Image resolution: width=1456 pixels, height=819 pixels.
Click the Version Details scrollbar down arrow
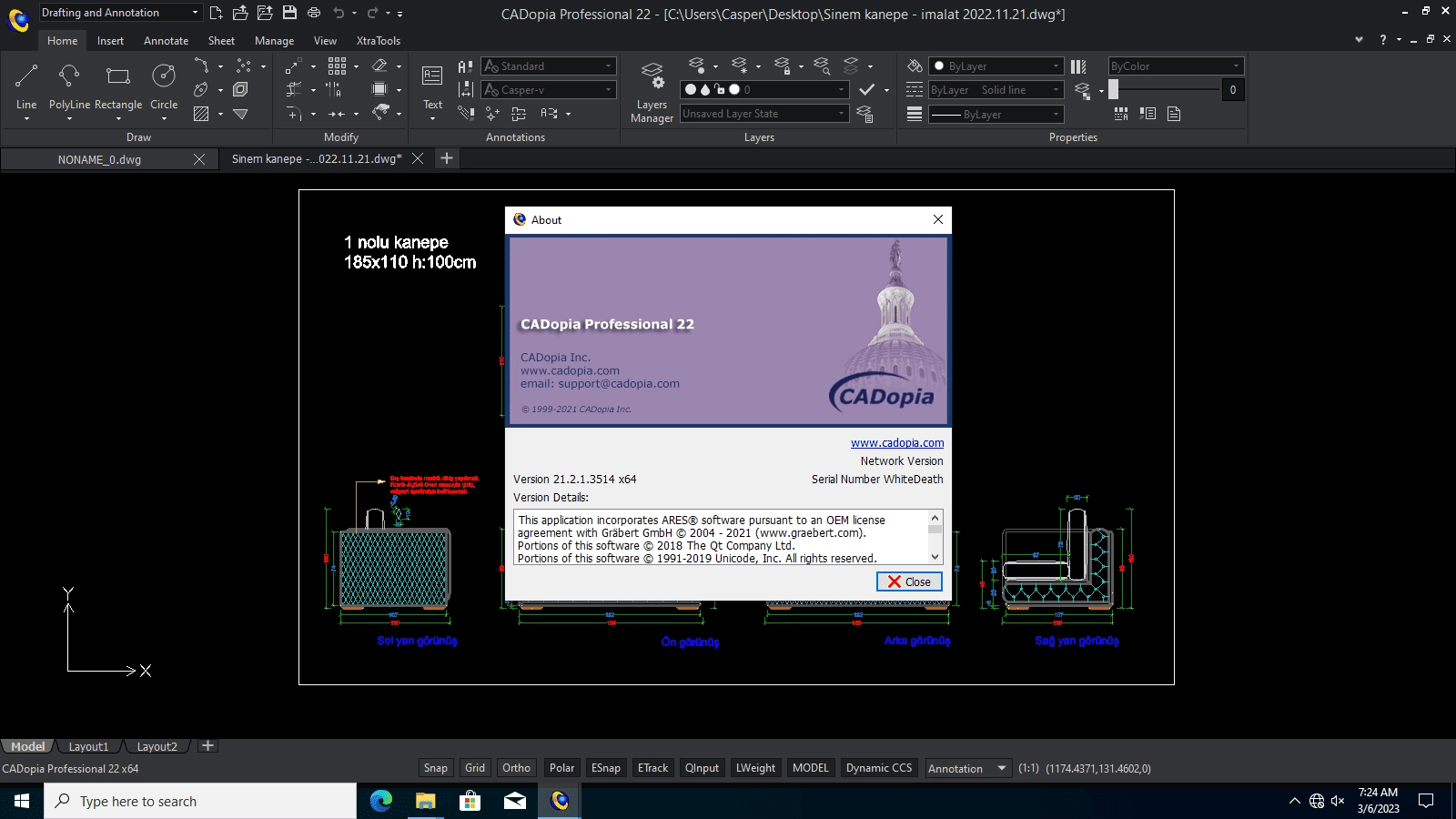935,557
